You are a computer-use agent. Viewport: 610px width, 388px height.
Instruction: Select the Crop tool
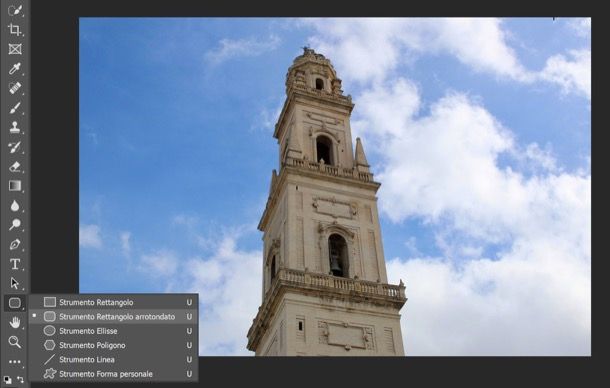coord(15,30)
